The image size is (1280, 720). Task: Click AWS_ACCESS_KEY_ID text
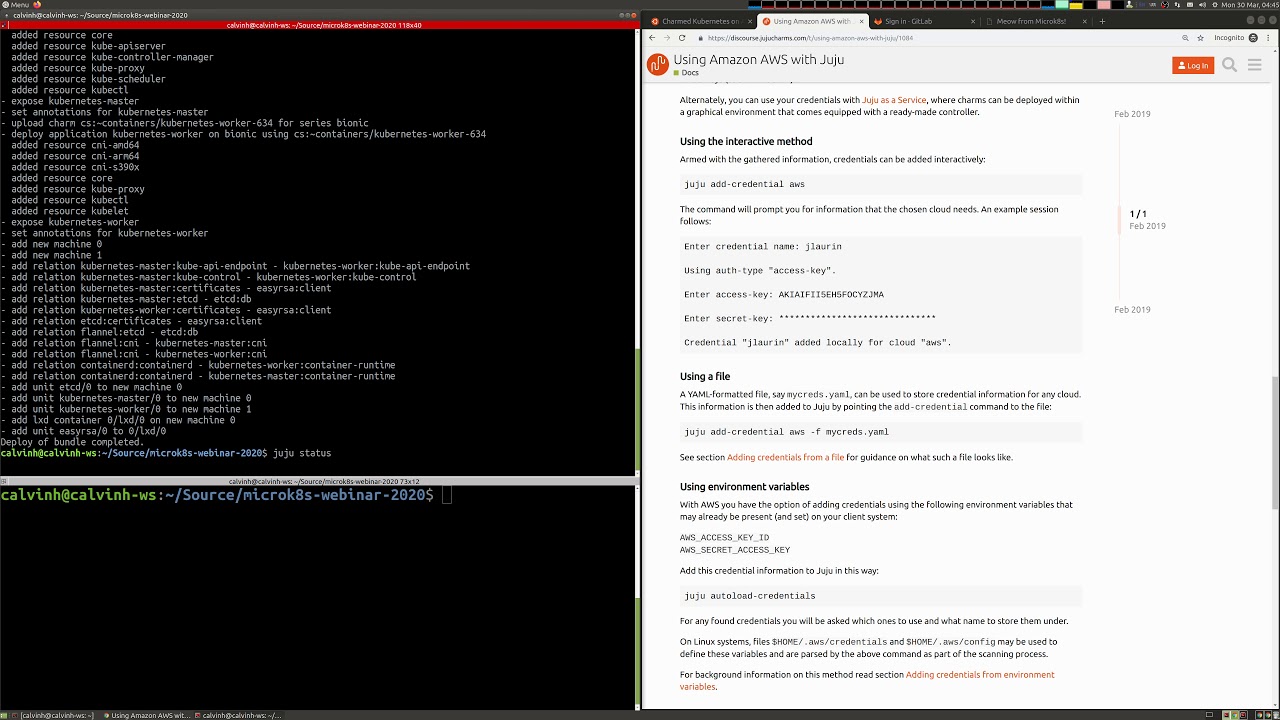coord(725,538)
